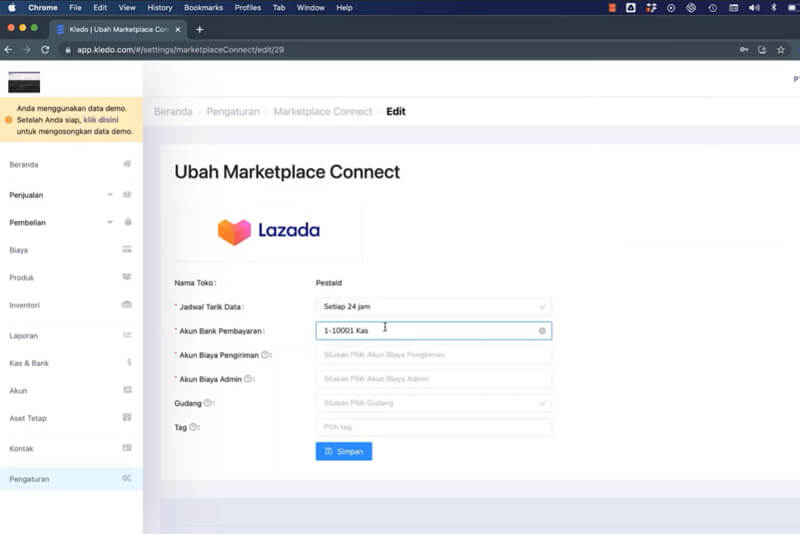800x534 pixels.
Task: Go to Beranda breadcrumb
Action: pyautogui.click(x=173, y=112)
